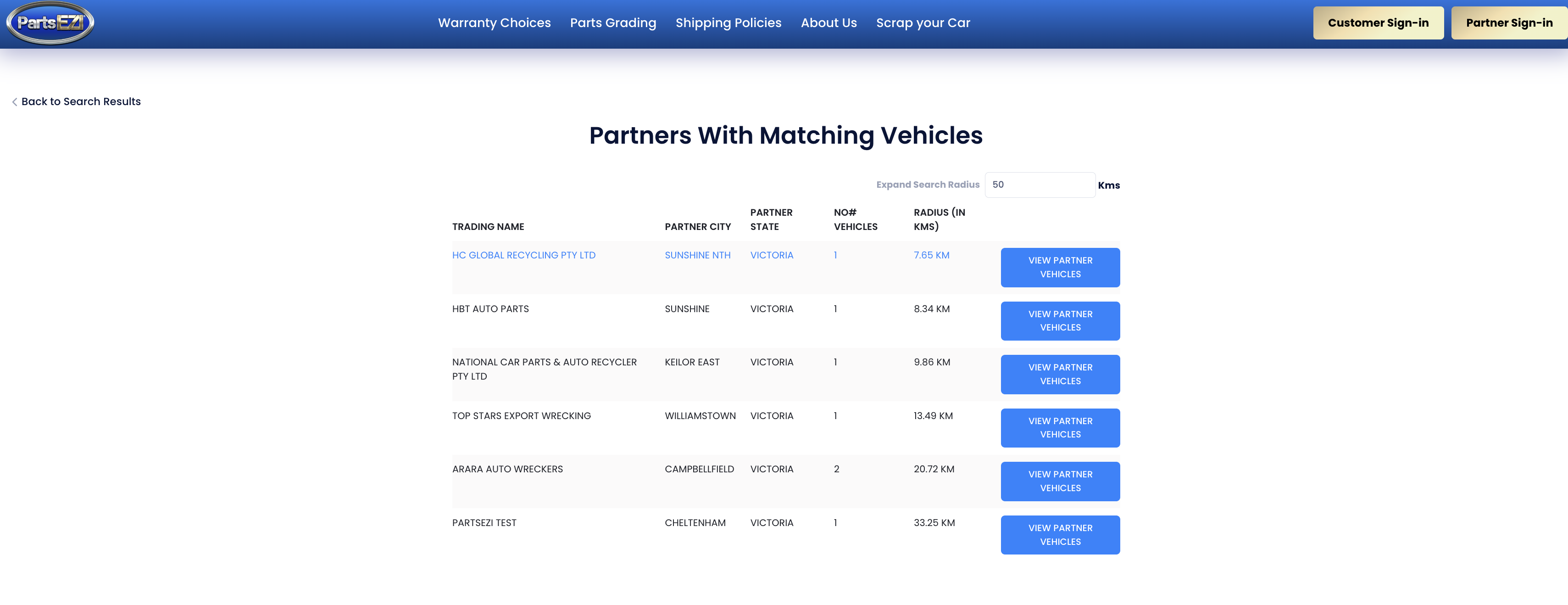Click 33.25 KM radius value
The width and height of the screenshot is (1568, 605).
(x=934, y=523)
